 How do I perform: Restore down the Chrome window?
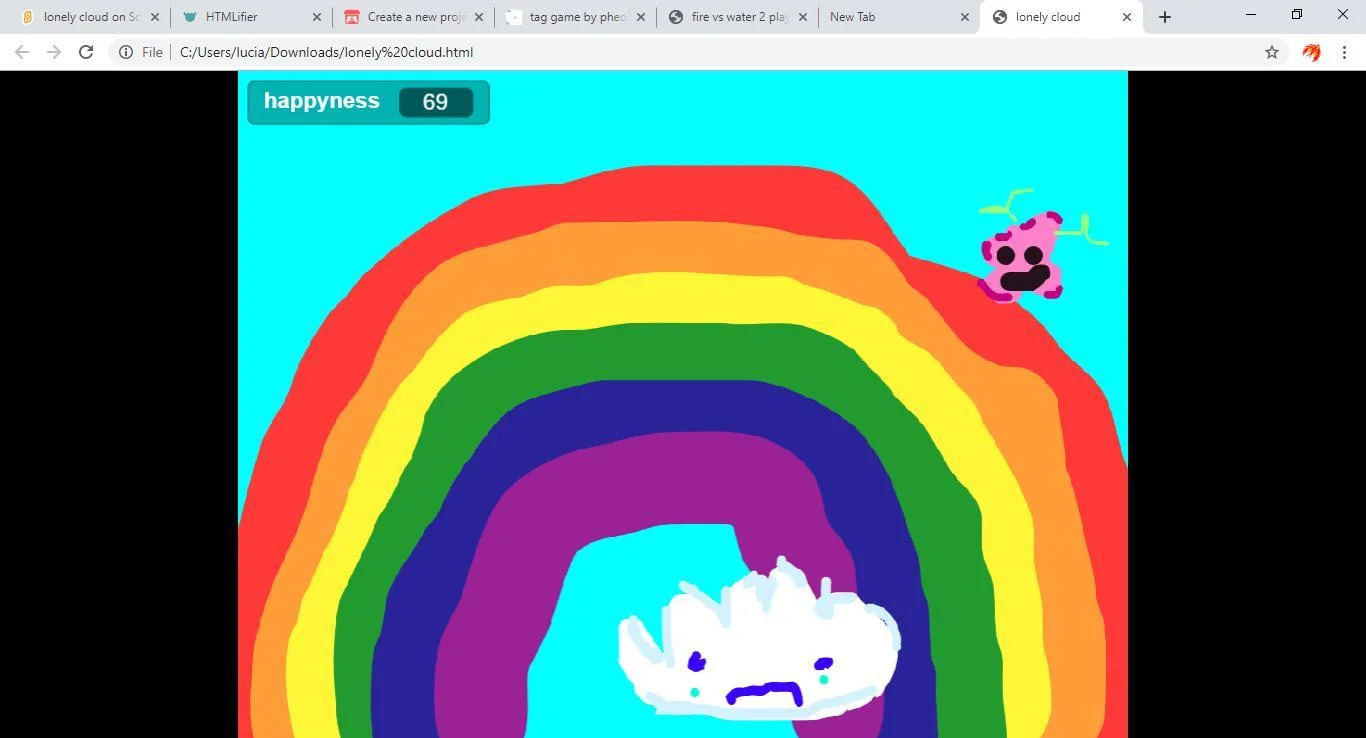(1297, 15)
